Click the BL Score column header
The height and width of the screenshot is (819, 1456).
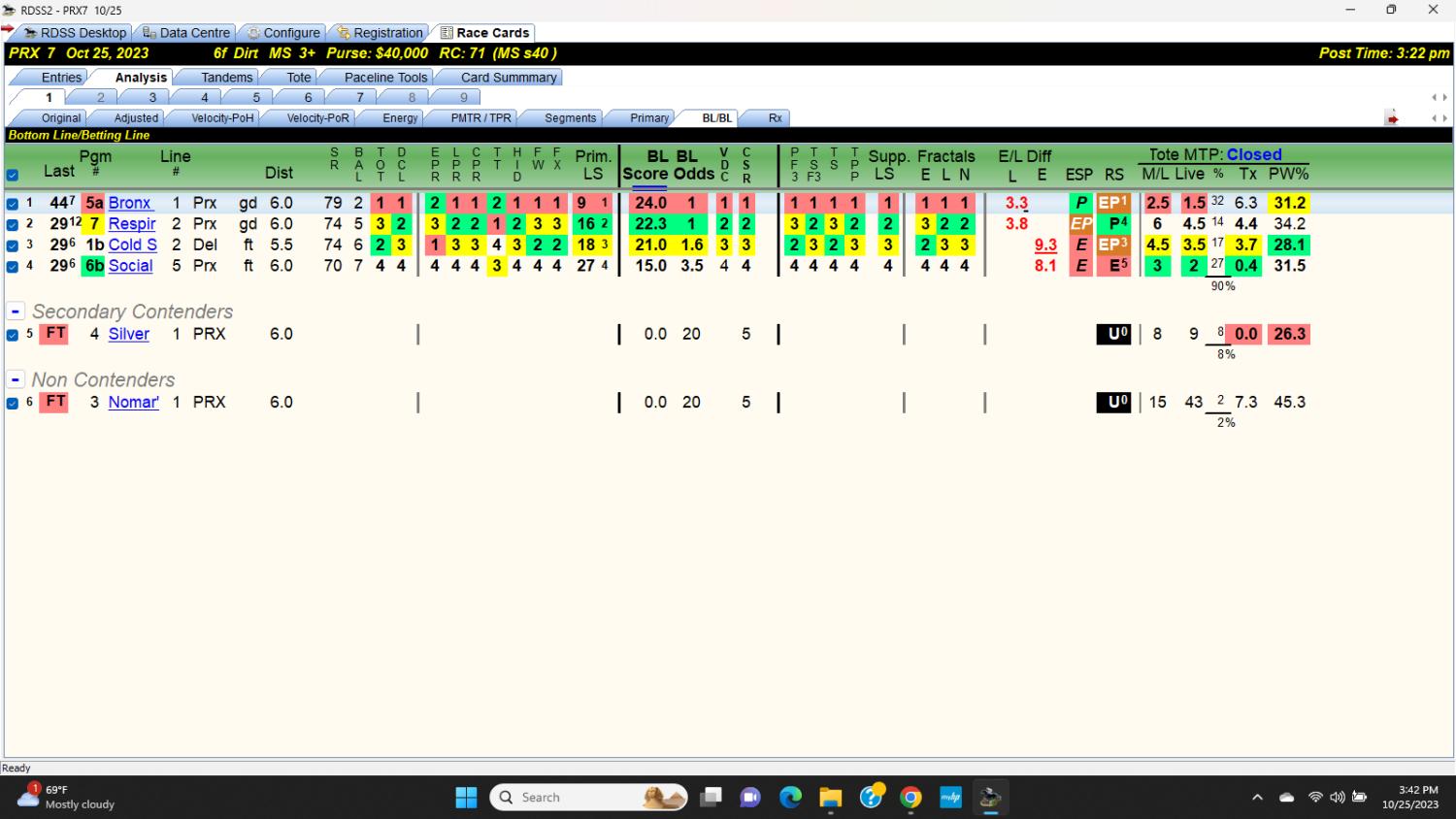click(646, 165)
